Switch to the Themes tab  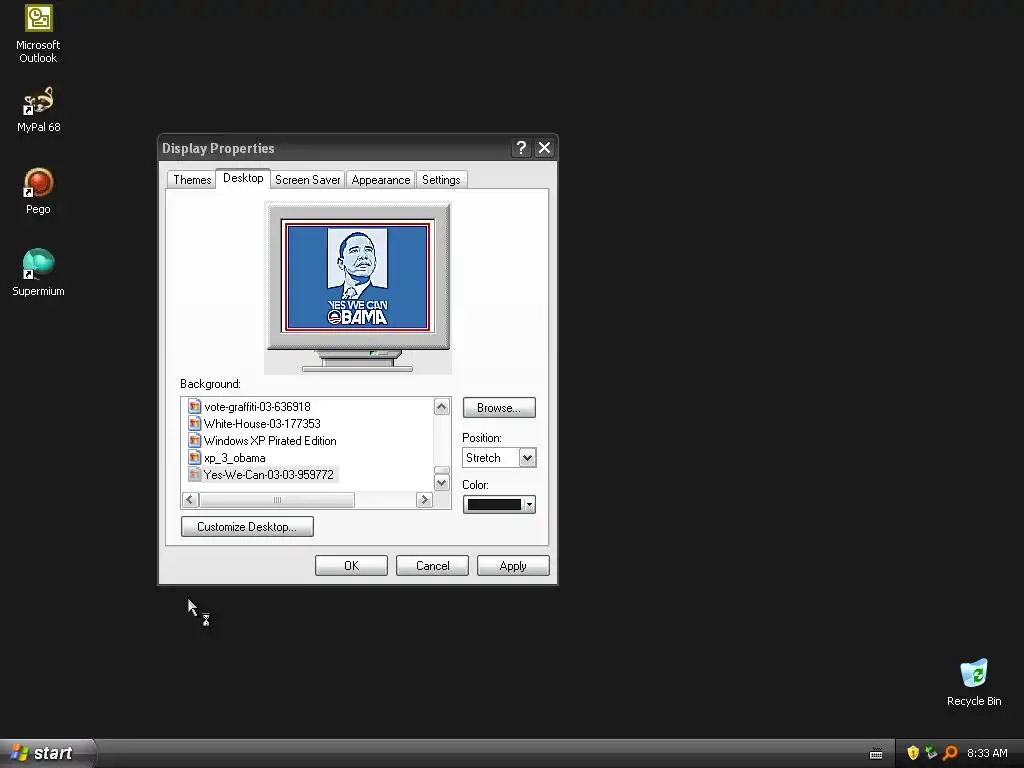click(x=192, y=180)
